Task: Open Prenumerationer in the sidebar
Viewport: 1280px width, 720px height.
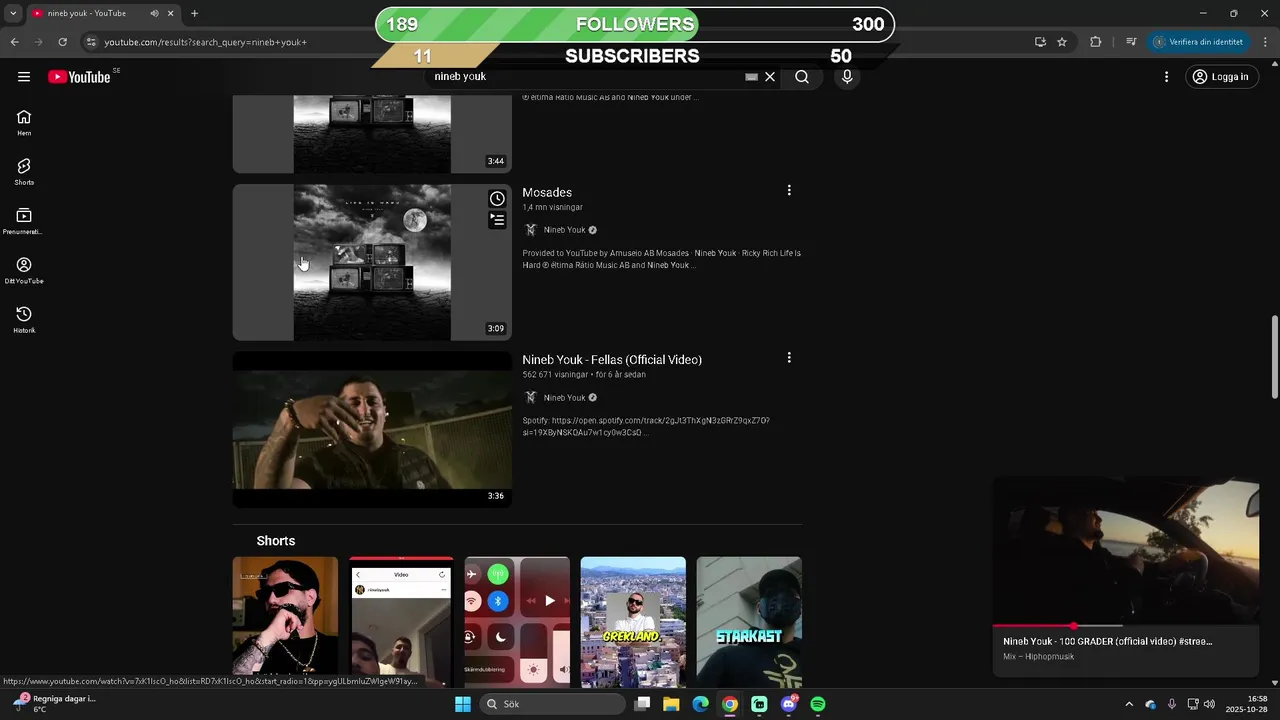Action: 24,221
